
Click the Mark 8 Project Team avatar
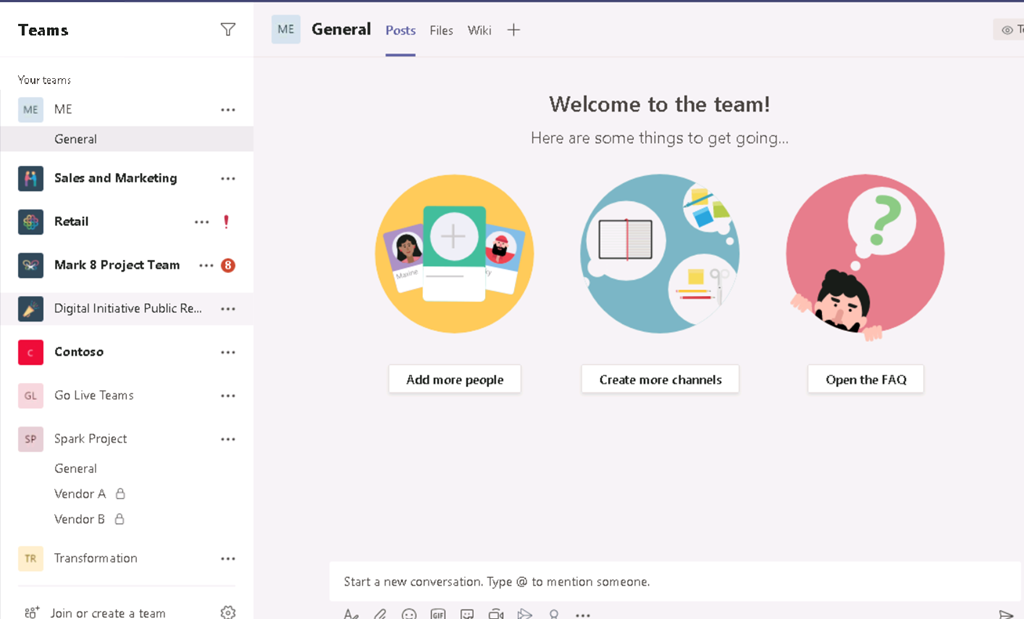click(31, 265)
